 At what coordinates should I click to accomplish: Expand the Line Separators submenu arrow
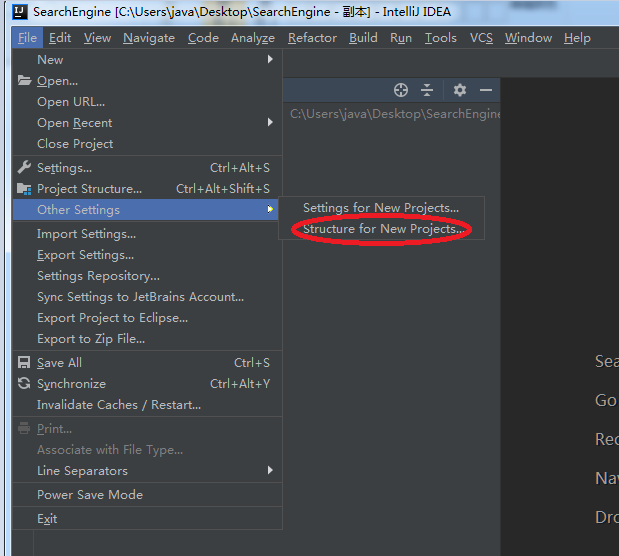pyautogui.click(x=270, y=470)
